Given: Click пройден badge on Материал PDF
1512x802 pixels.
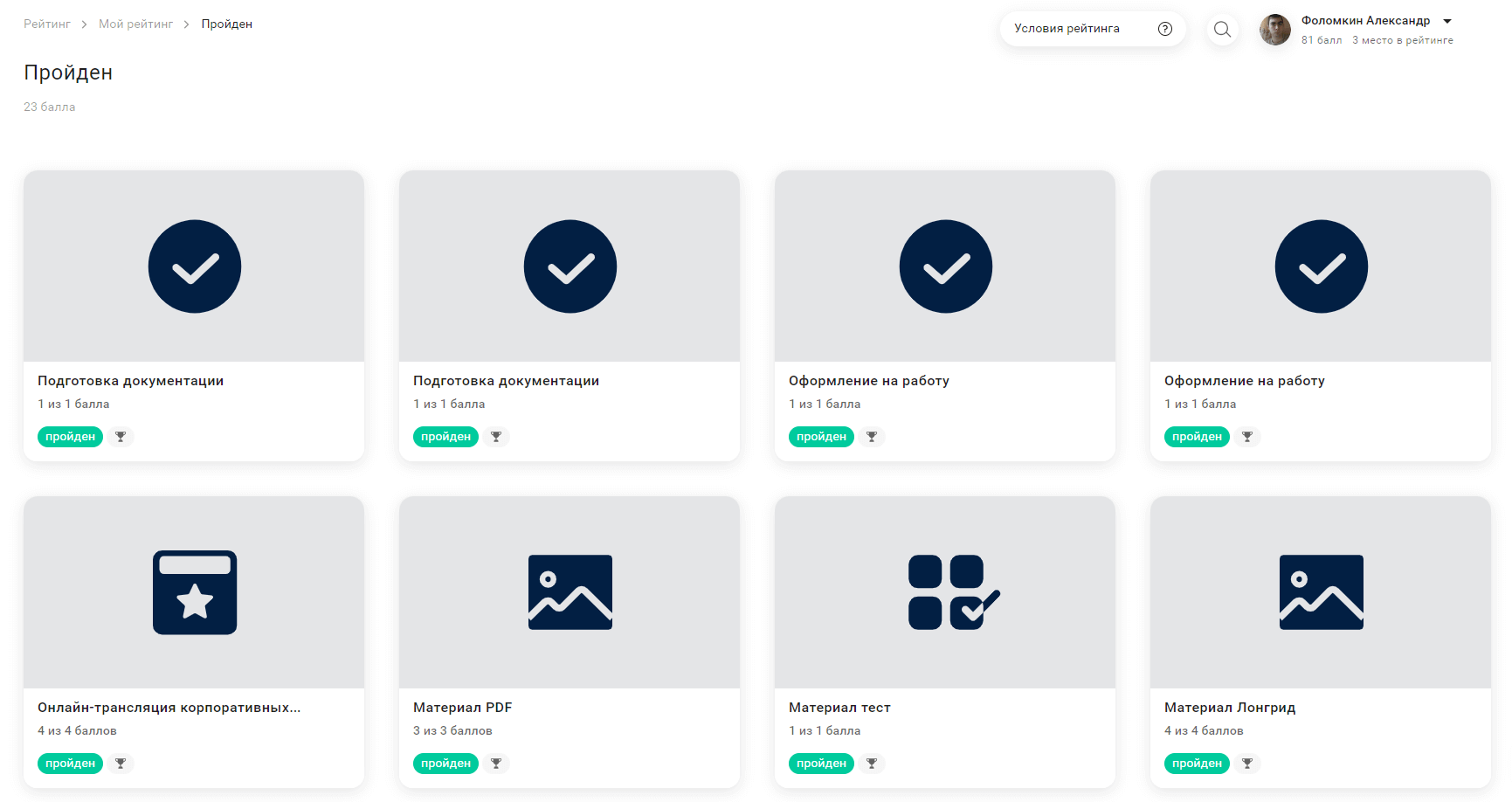Looking at the screenshot, I should (445, 764).
